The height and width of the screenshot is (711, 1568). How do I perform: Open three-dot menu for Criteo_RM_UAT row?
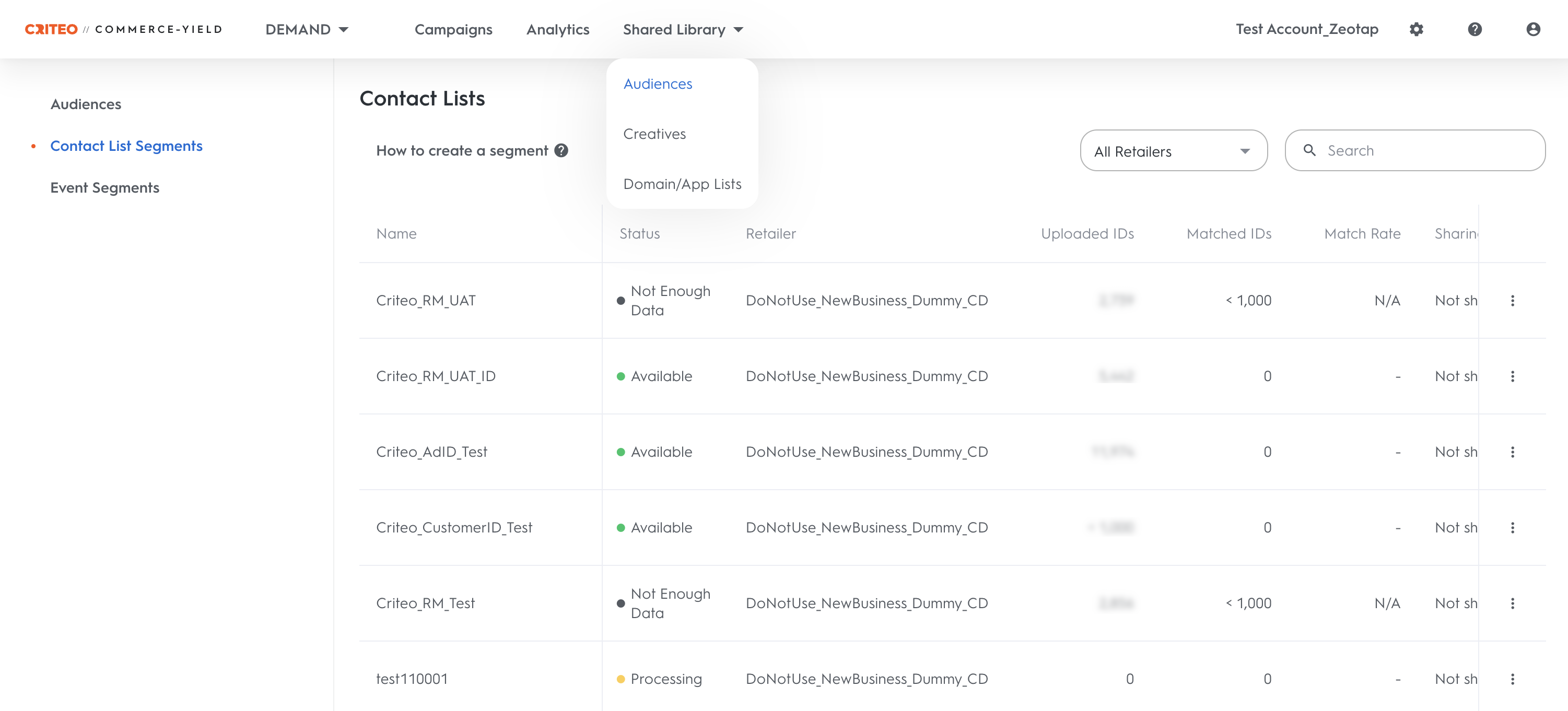point(1512,301)
